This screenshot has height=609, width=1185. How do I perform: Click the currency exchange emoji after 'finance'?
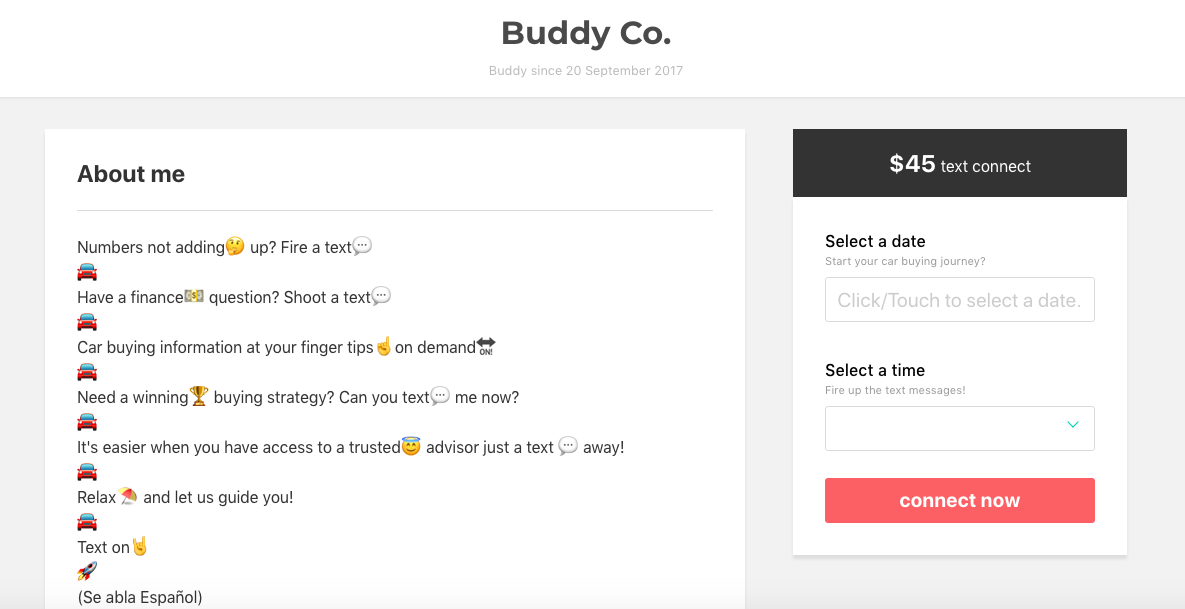(x=193, y=295)
